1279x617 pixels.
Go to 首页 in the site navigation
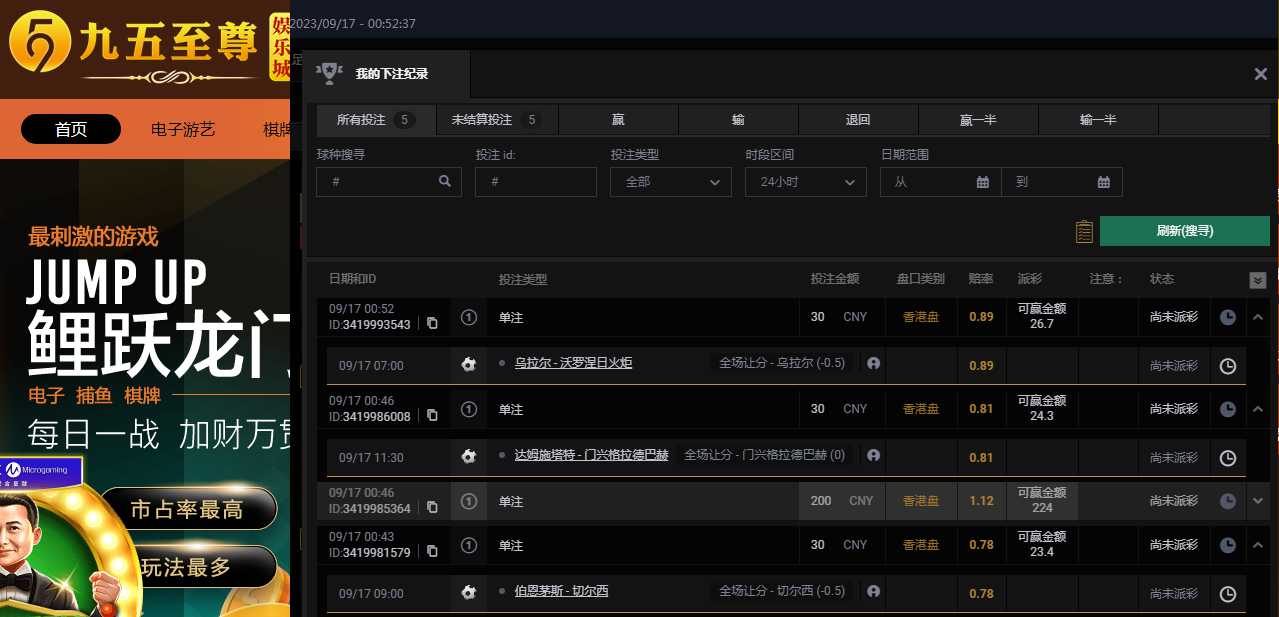click(71, 129)
